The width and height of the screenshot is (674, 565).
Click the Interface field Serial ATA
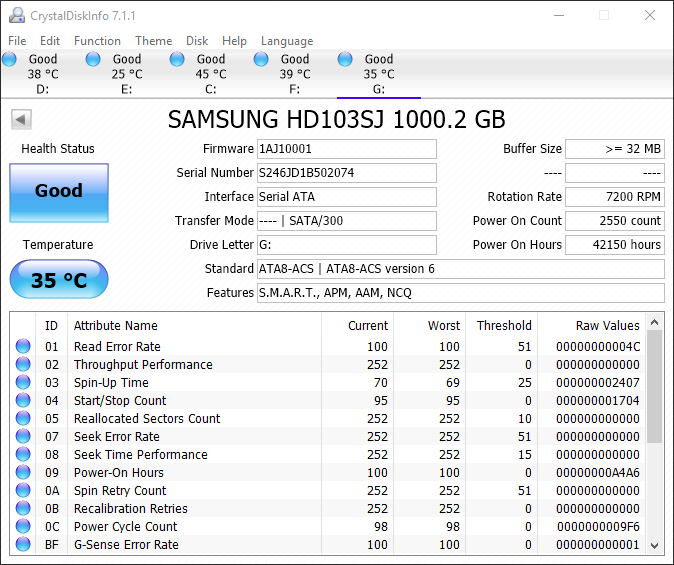pos(347,197)
